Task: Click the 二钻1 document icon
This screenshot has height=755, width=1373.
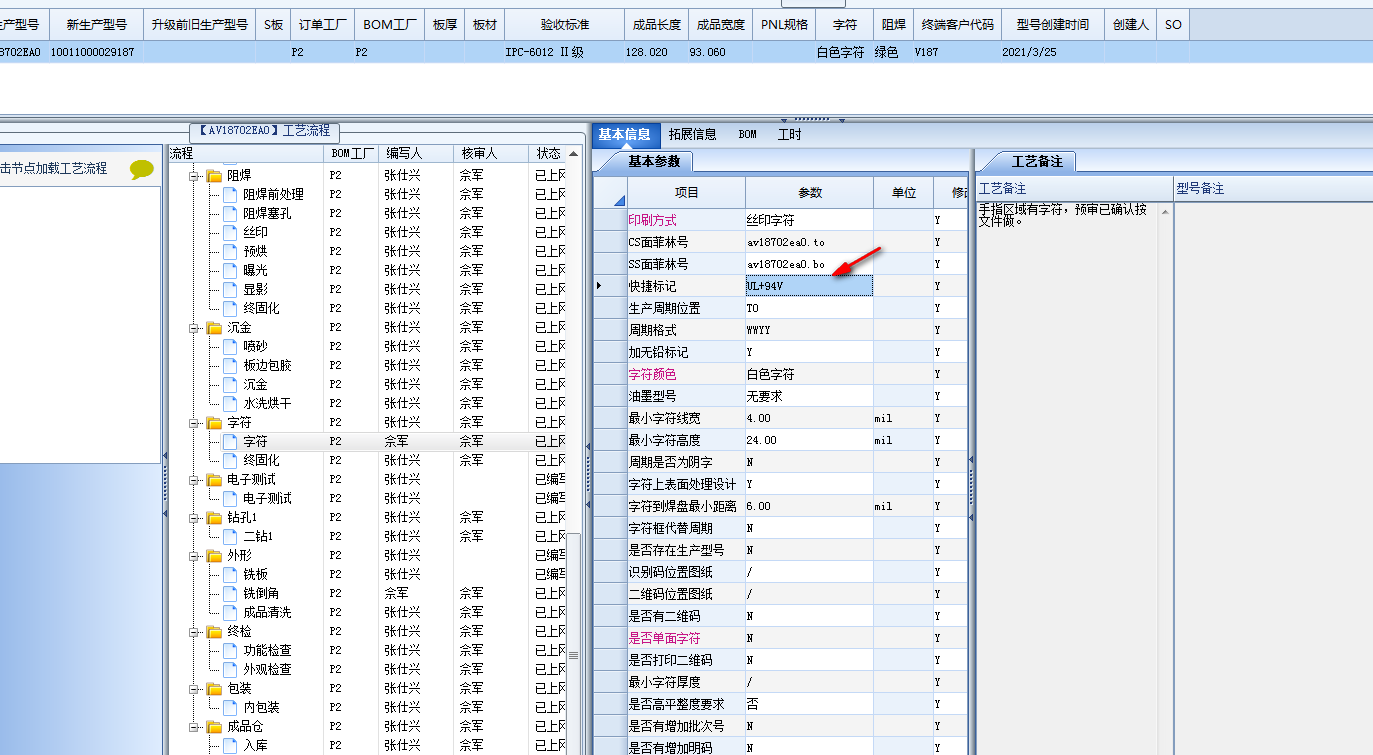Action: [231, 536]
